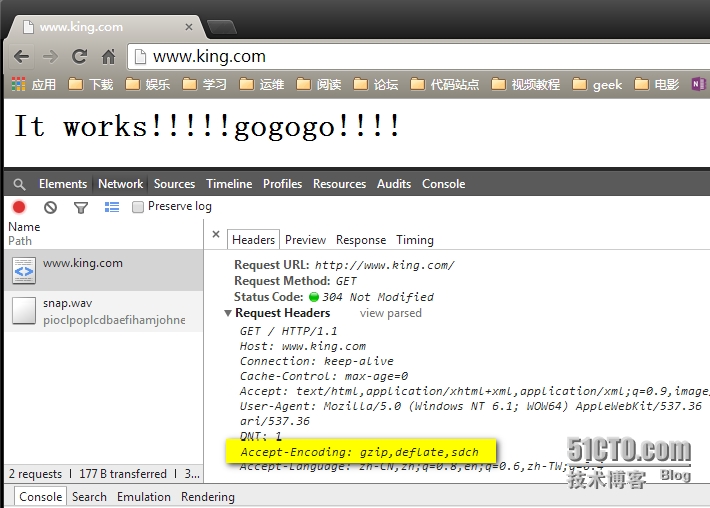
Task: Switch to the Network panel
Action: click(x=120, y=184)
